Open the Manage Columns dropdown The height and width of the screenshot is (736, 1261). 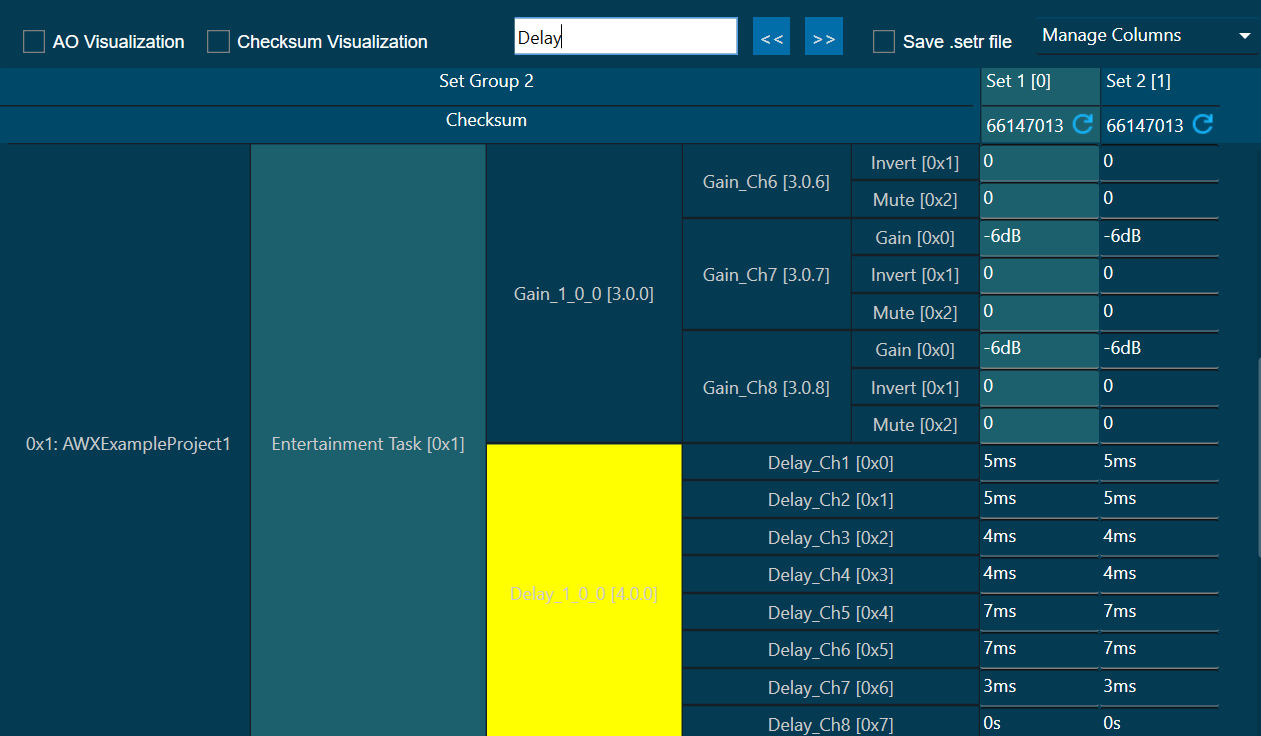point(1147,36)
